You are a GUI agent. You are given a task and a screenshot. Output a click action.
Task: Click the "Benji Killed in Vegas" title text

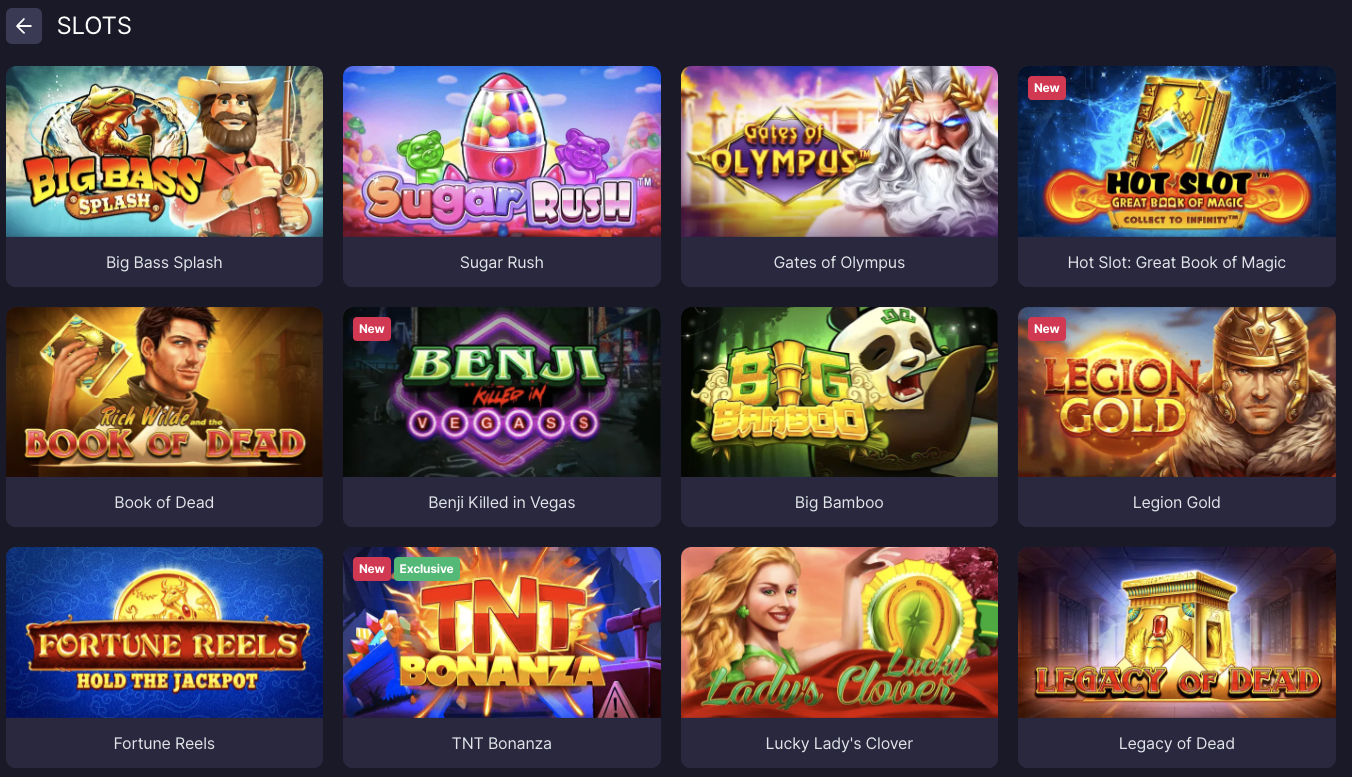502,502
